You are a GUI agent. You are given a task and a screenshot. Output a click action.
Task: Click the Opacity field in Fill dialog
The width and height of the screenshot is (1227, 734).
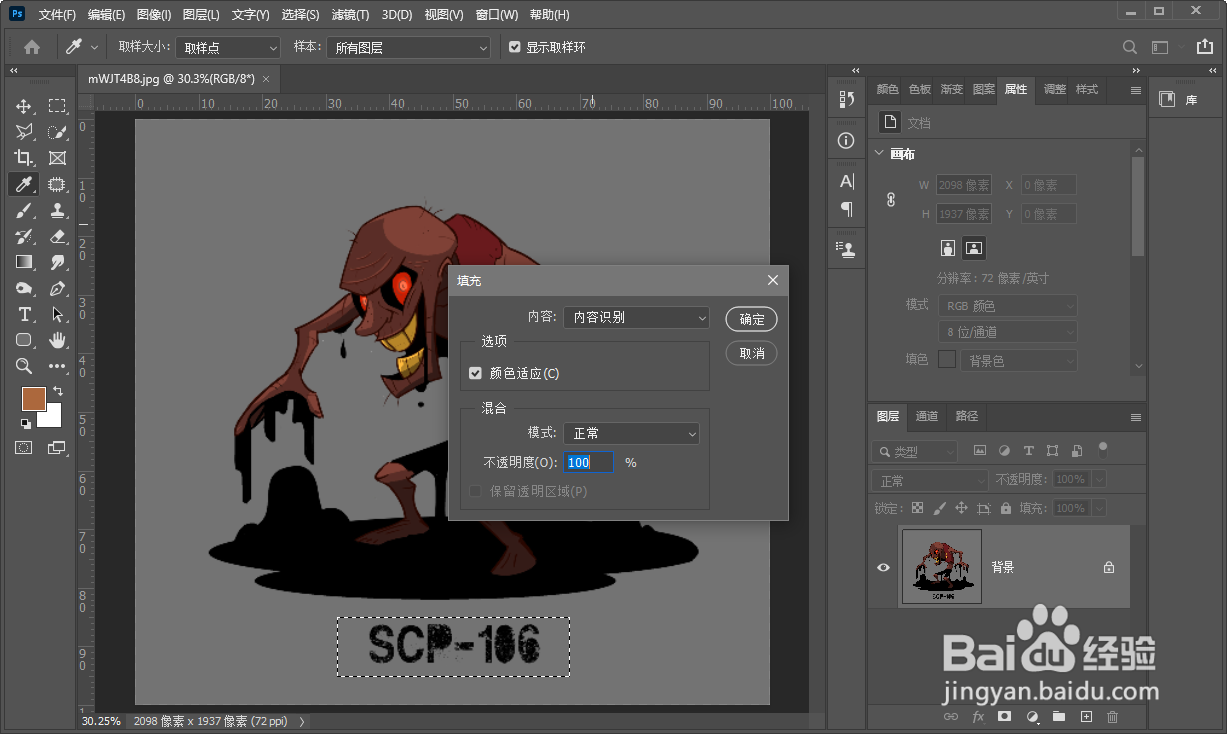[x=589, y=462]
